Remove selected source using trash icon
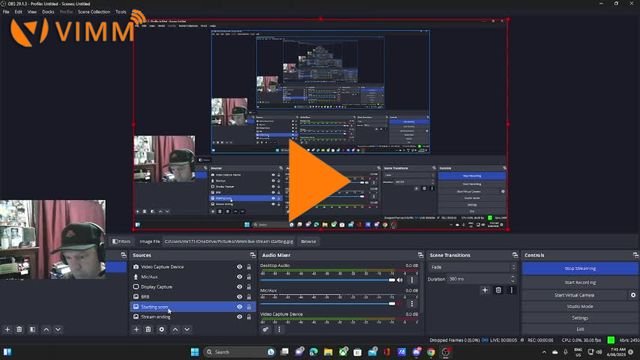This screenshot has height=360, width=640. point(149,329)
